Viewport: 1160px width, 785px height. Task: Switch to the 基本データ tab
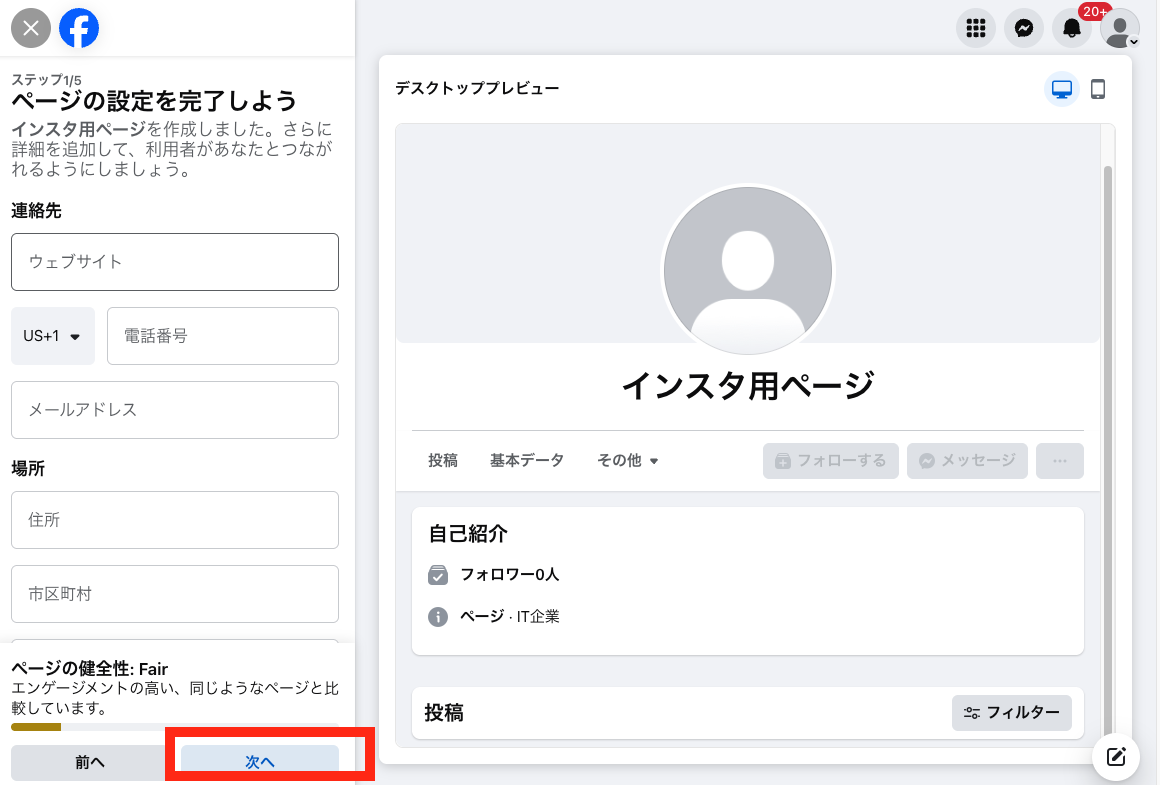(x=527, y=460)
